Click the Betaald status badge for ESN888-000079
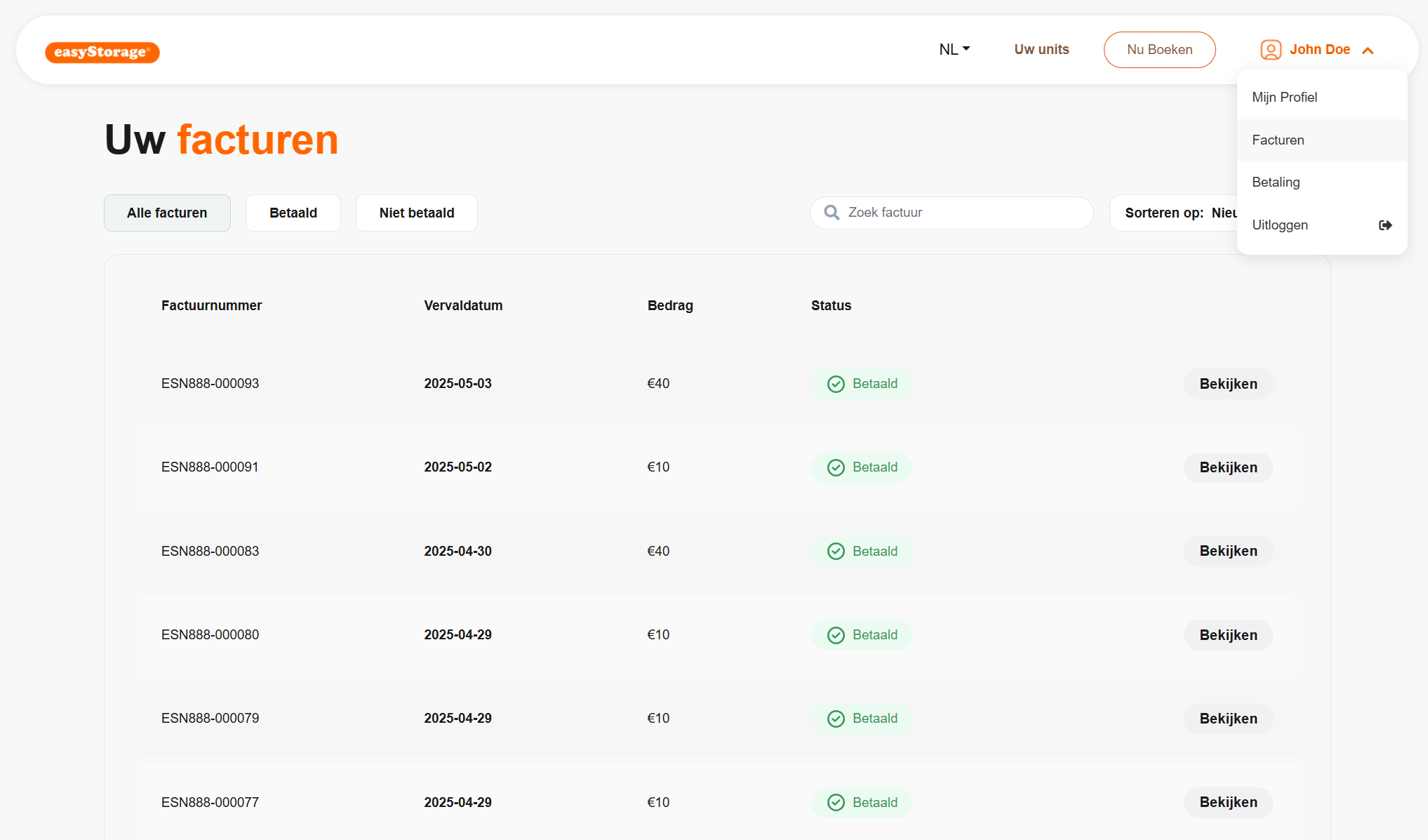The height and width of the screenshot is (840, 1428). tap(862, 719)
